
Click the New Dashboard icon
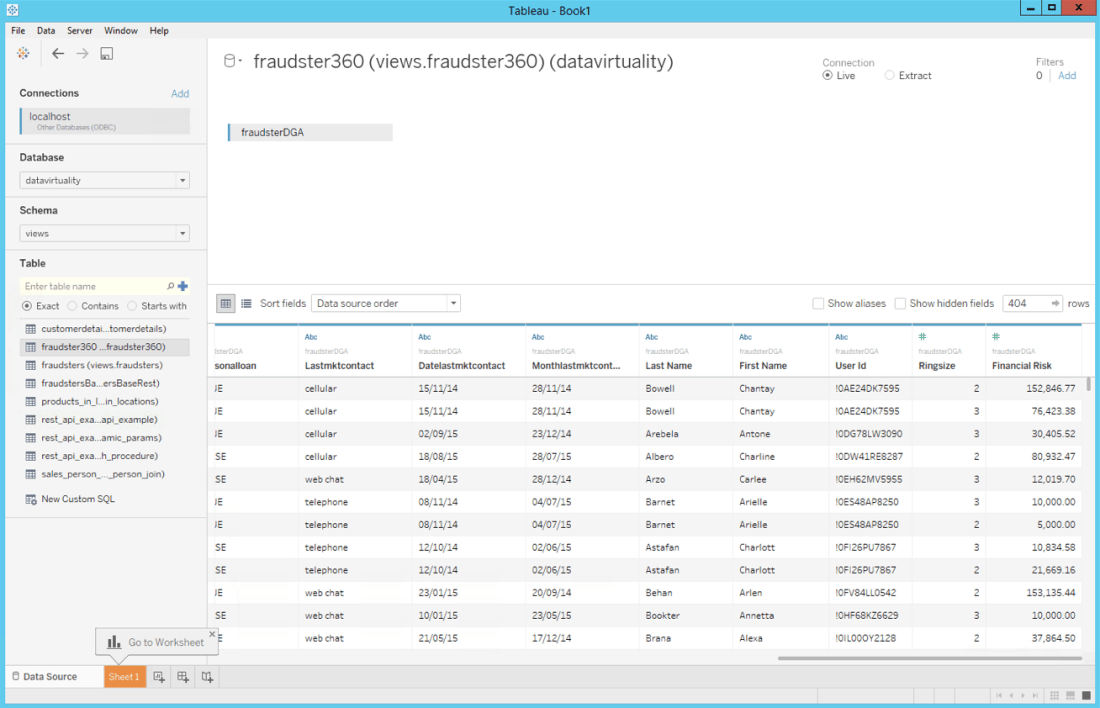(183, 677)
